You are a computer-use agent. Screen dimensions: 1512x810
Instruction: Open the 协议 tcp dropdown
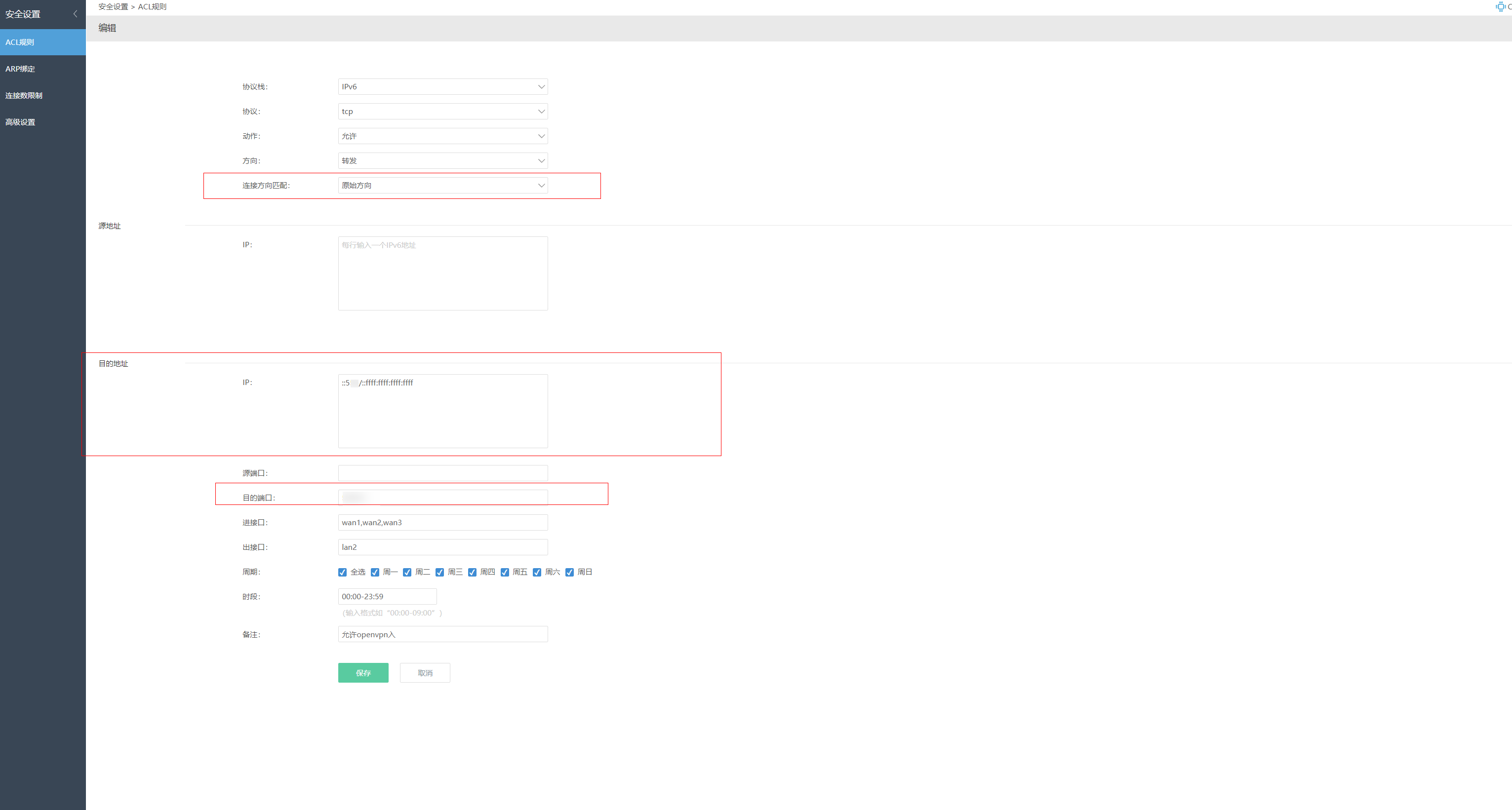(442, 112)
